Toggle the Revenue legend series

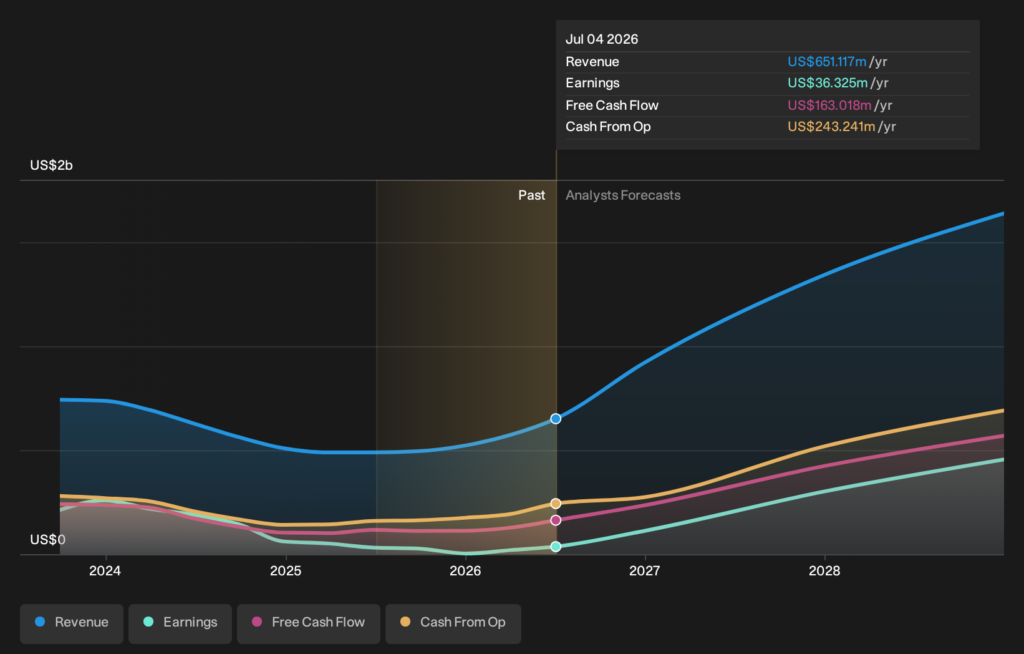[71, 623]
